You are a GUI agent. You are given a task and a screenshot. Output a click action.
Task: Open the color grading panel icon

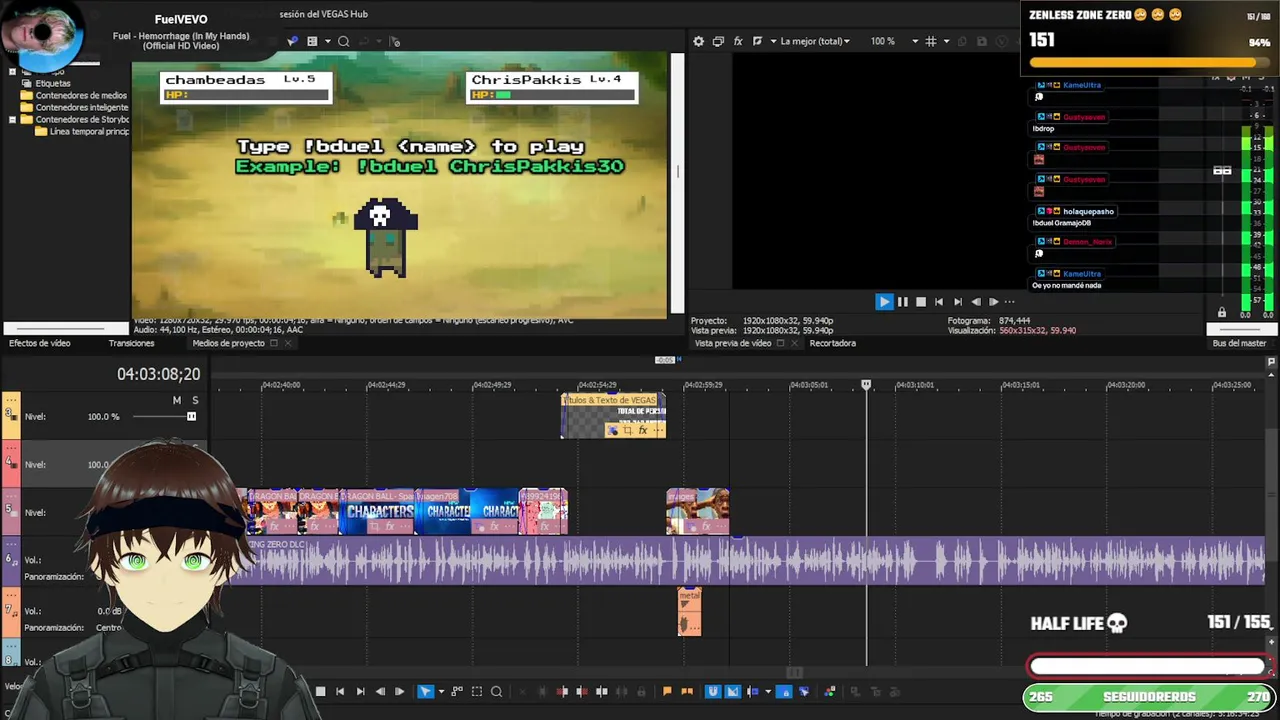(x=829, y=691)
